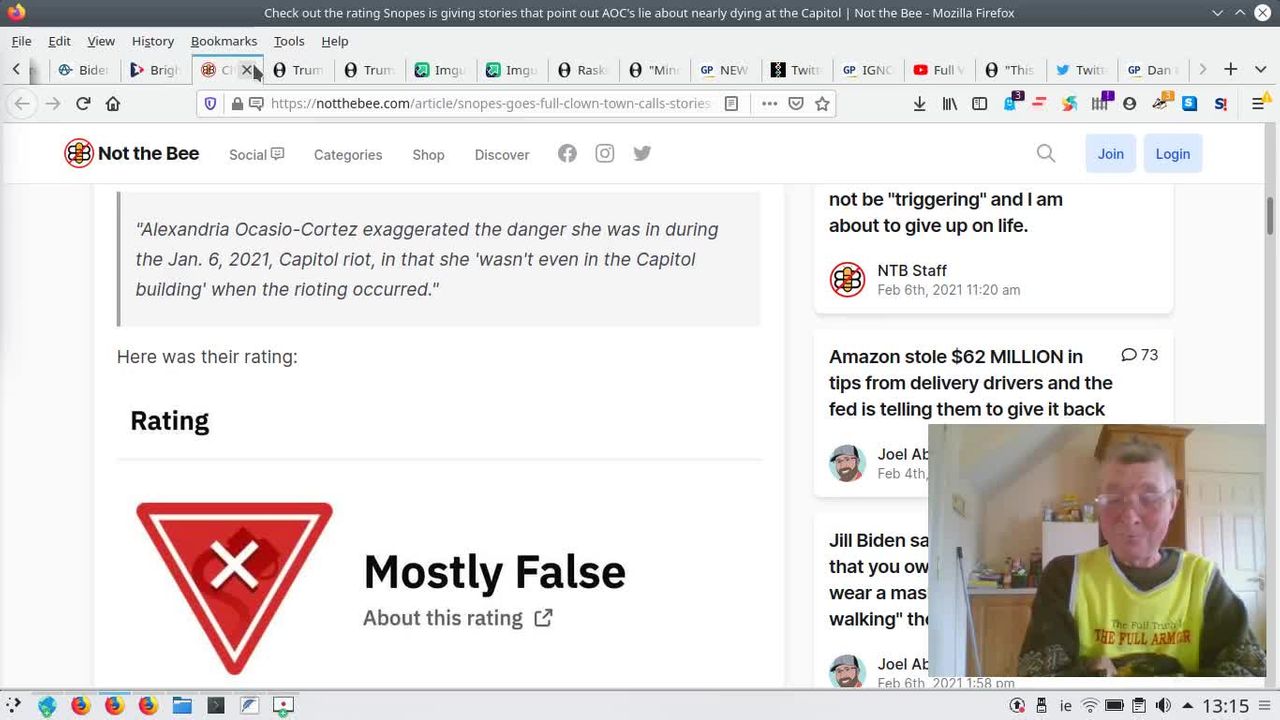The height and width of the screenshot is (720, 1280).
Task: Click the page vertical scrollbar thumb
Action: (1271, 215)
